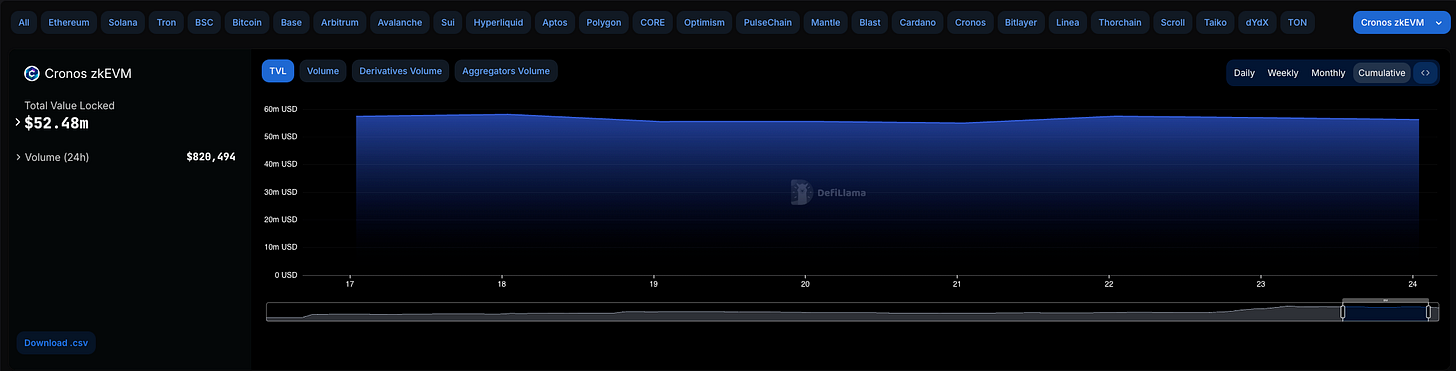Select the All chains filter

[x=24, y=22]
